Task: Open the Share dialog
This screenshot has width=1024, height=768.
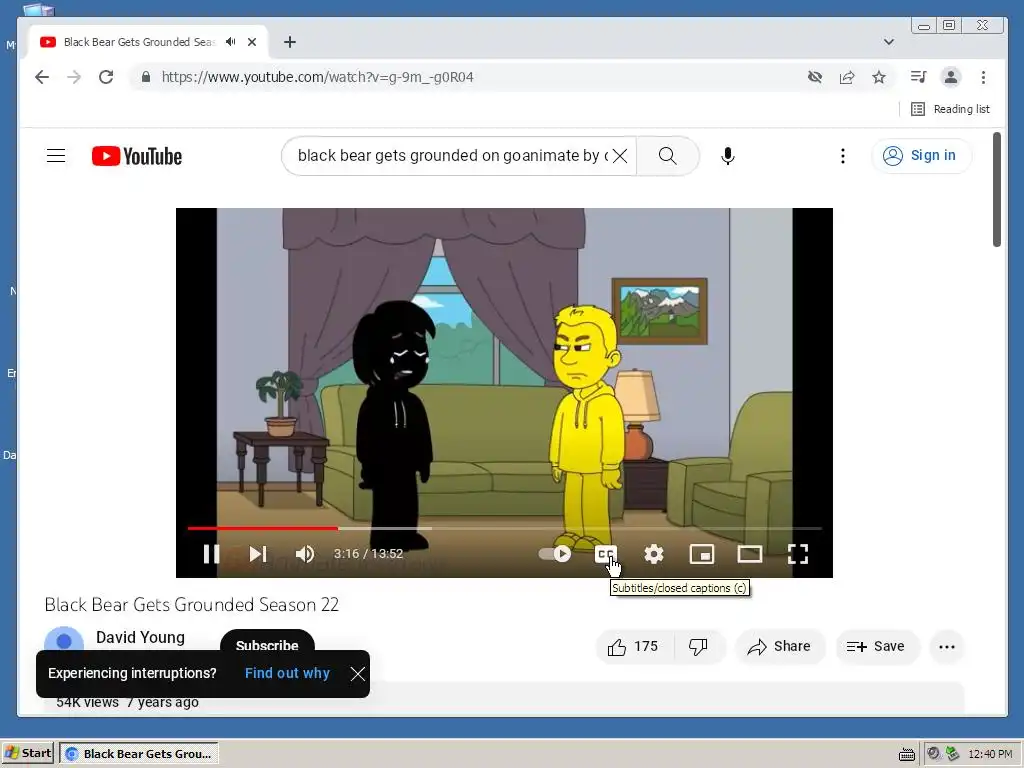Action: coord(780,647)
